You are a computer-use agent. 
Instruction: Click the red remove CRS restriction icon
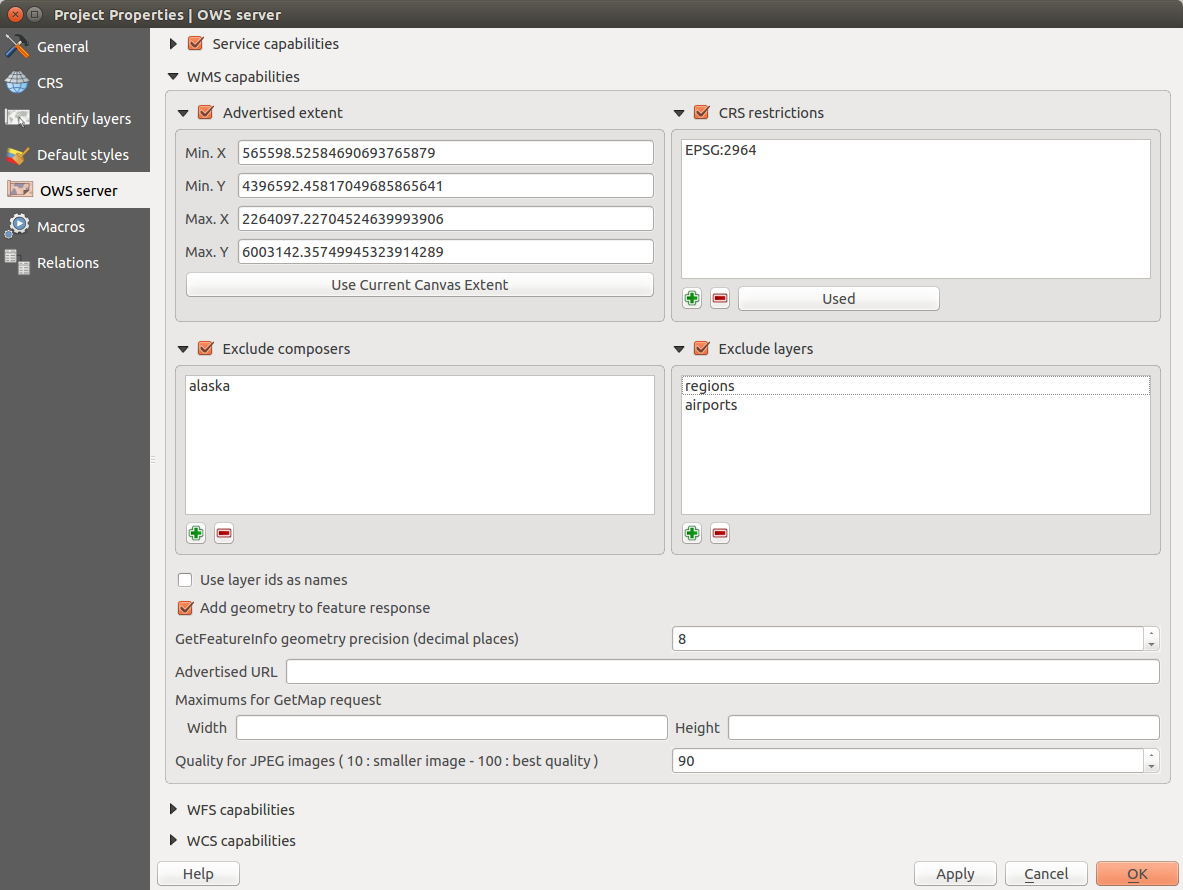719,298
